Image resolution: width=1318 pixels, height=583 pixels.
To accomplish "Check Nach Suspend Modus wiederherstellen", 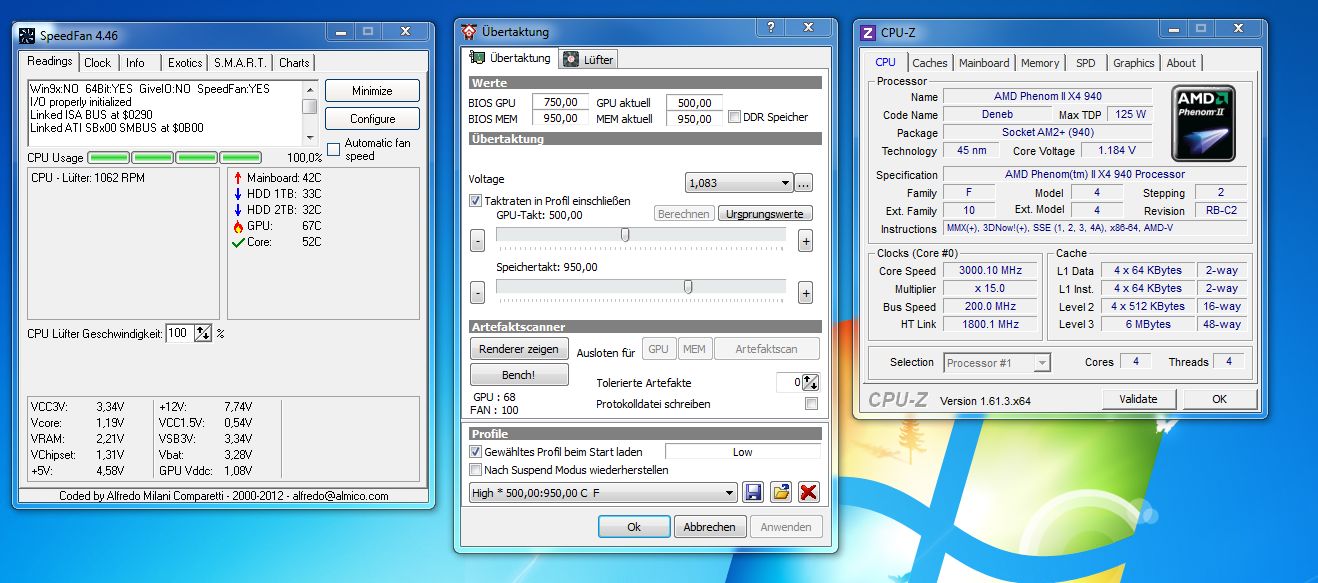I will pos(475,470).
